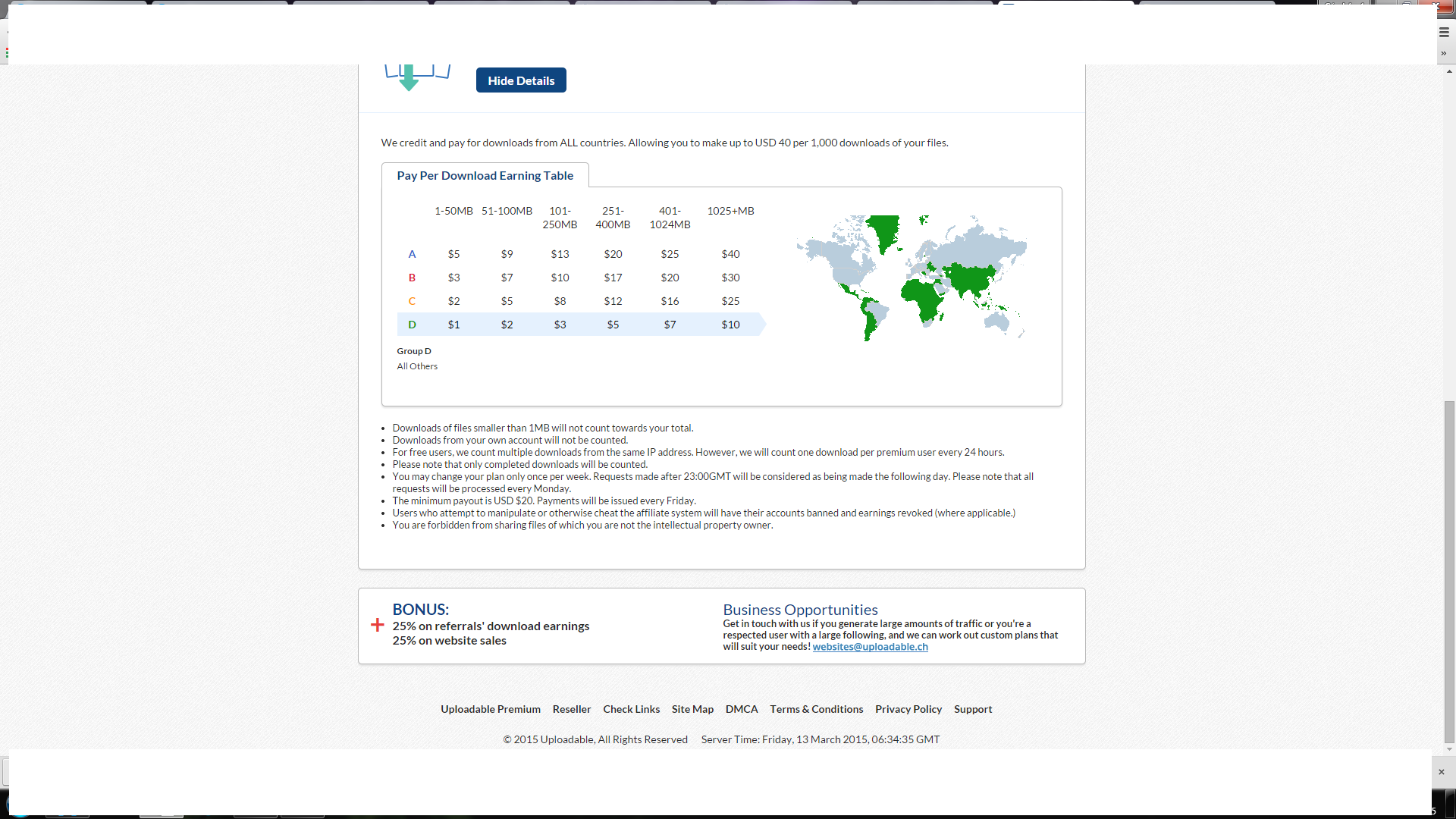Open the websites@uploadable.ch email link
The image size is (1456, 819).
pos(870,647)
